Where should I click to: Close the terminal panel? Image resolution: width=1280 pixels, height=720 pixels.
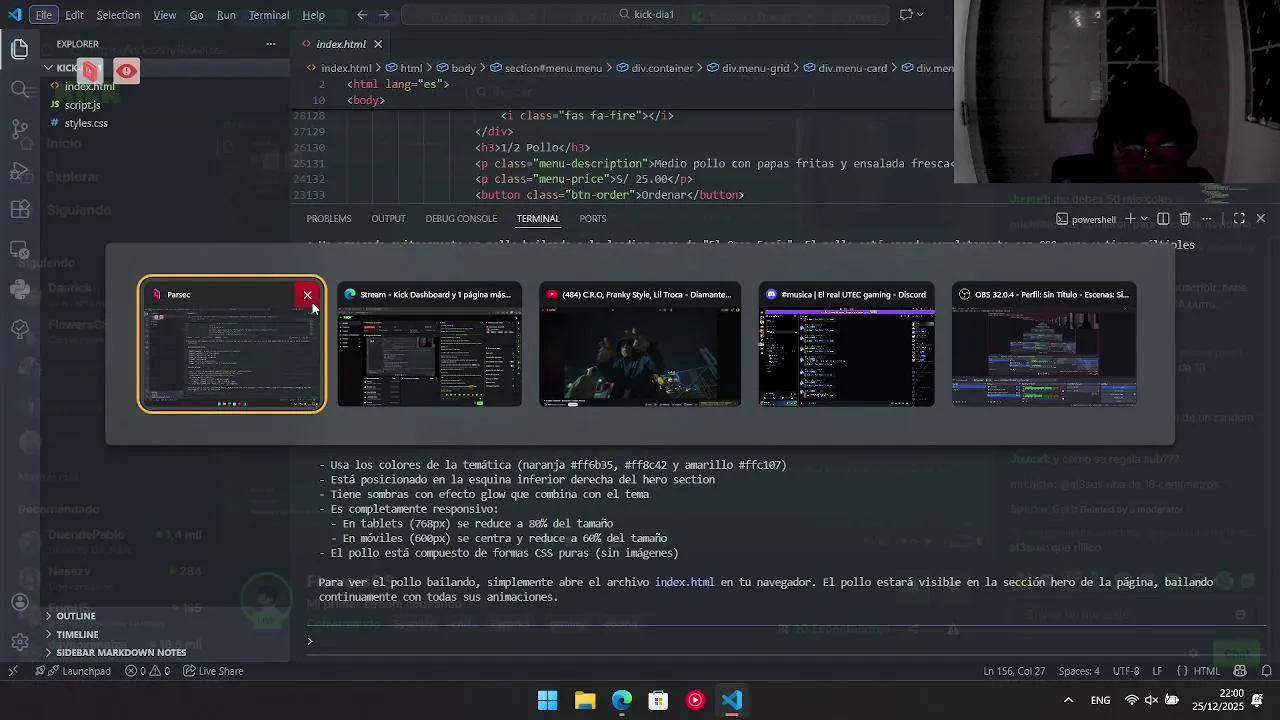pos(1261,218)
